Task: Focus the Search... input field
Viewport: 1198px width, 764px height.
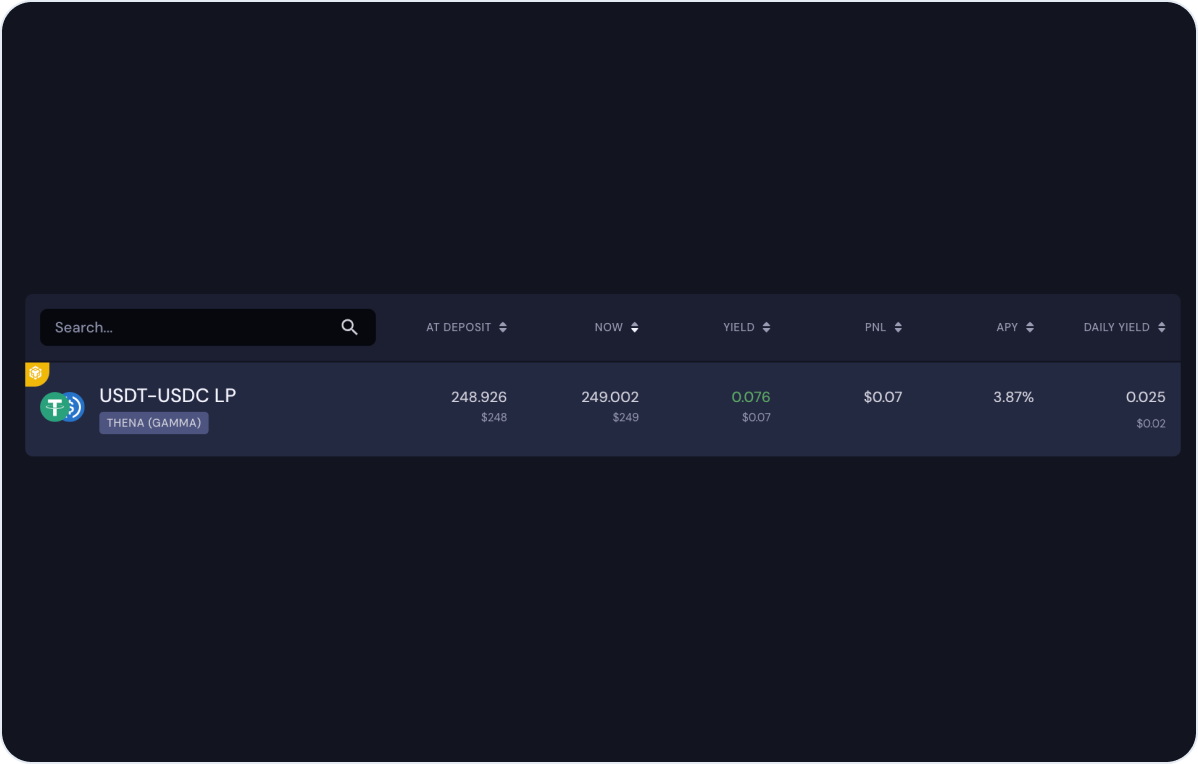Action: coord(207,327)
